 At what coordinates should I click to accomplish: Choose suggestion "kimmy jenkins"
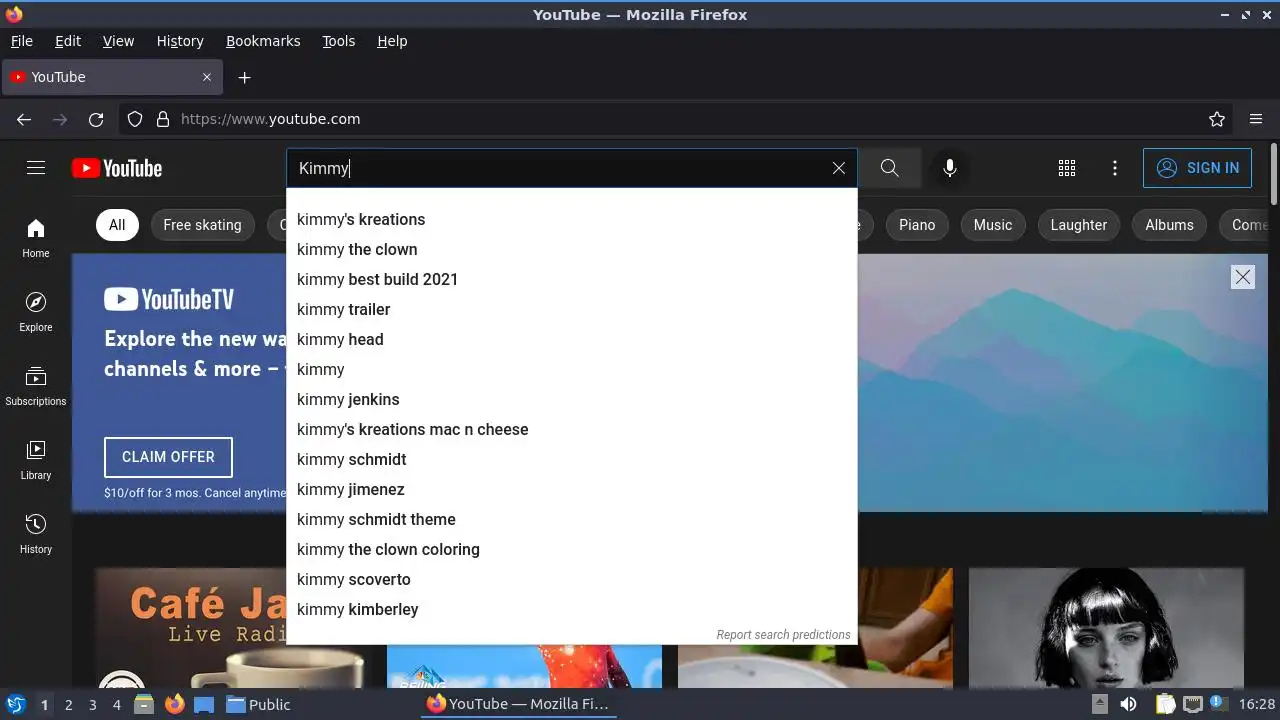pos(572,399)
